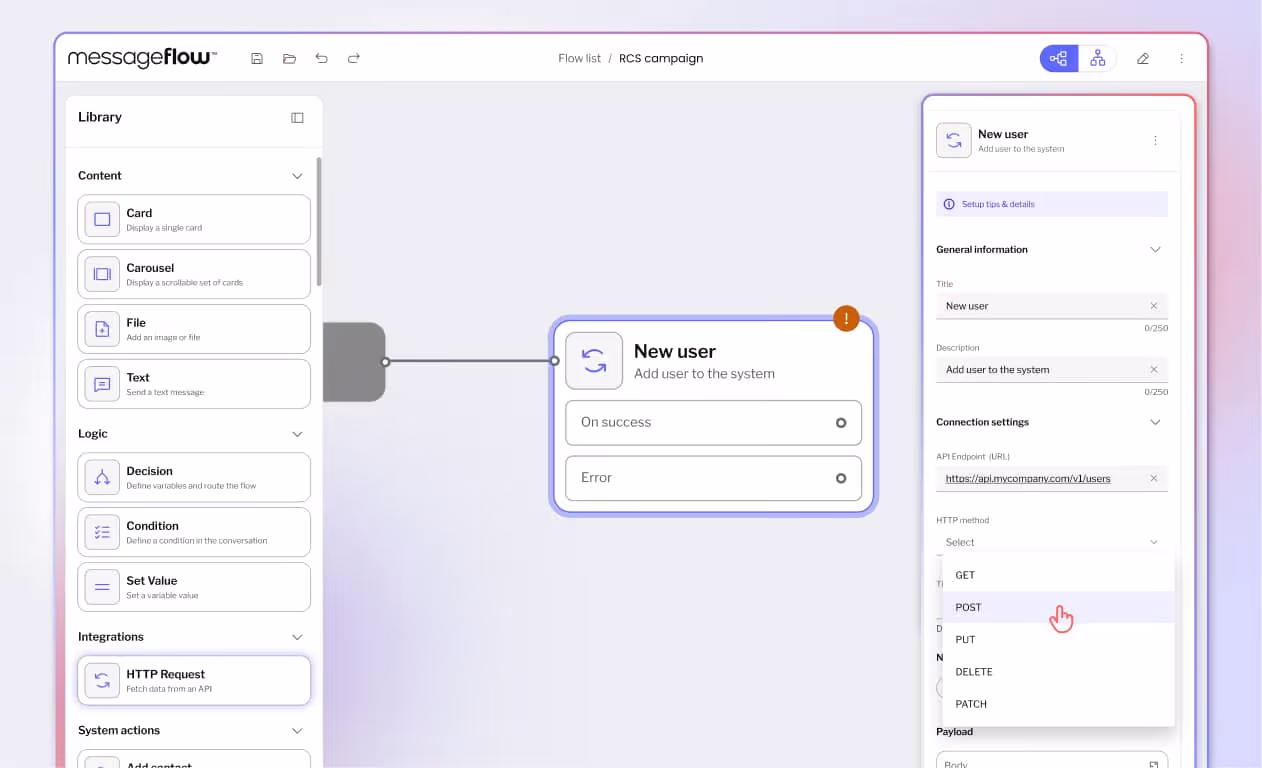1262x768 pixels.
Task: Click the Decision icon in the Logic section
Action: tap(101, 477)
